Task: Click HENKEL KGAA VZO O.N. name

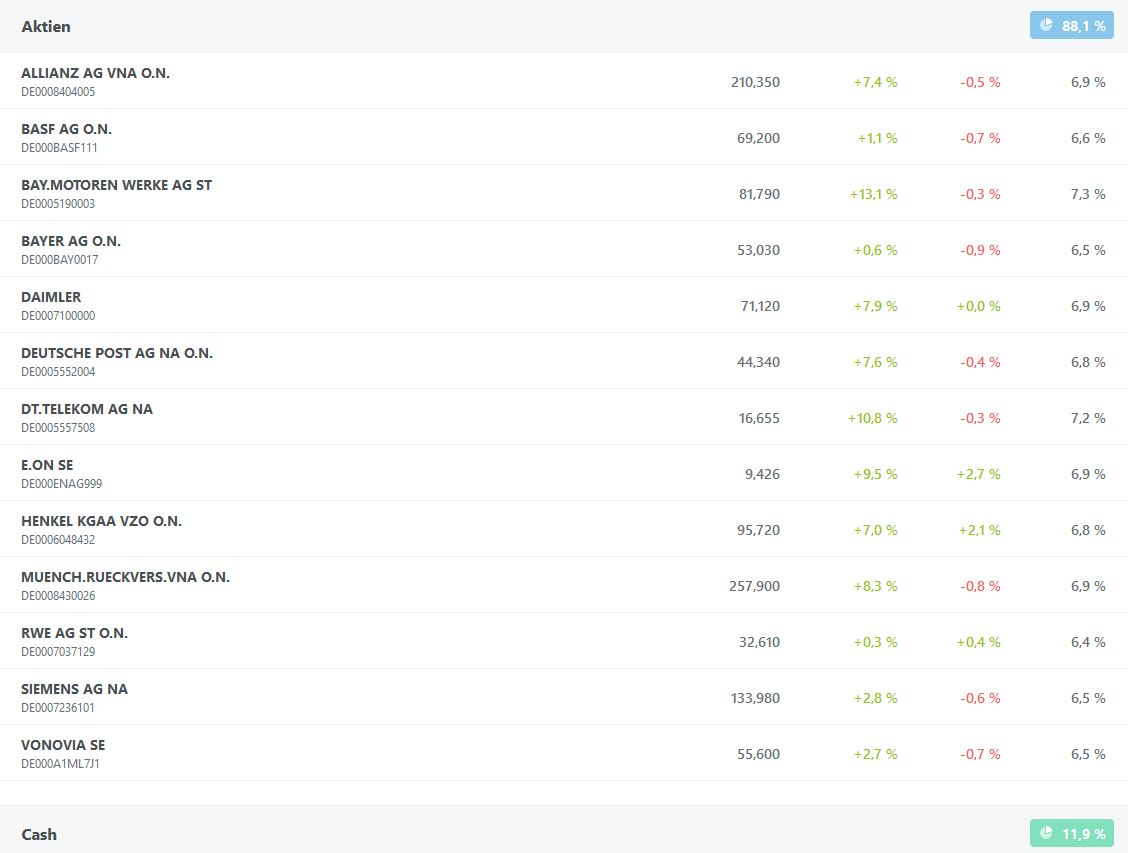Action: pyautogui.click(x=101, y=521)
